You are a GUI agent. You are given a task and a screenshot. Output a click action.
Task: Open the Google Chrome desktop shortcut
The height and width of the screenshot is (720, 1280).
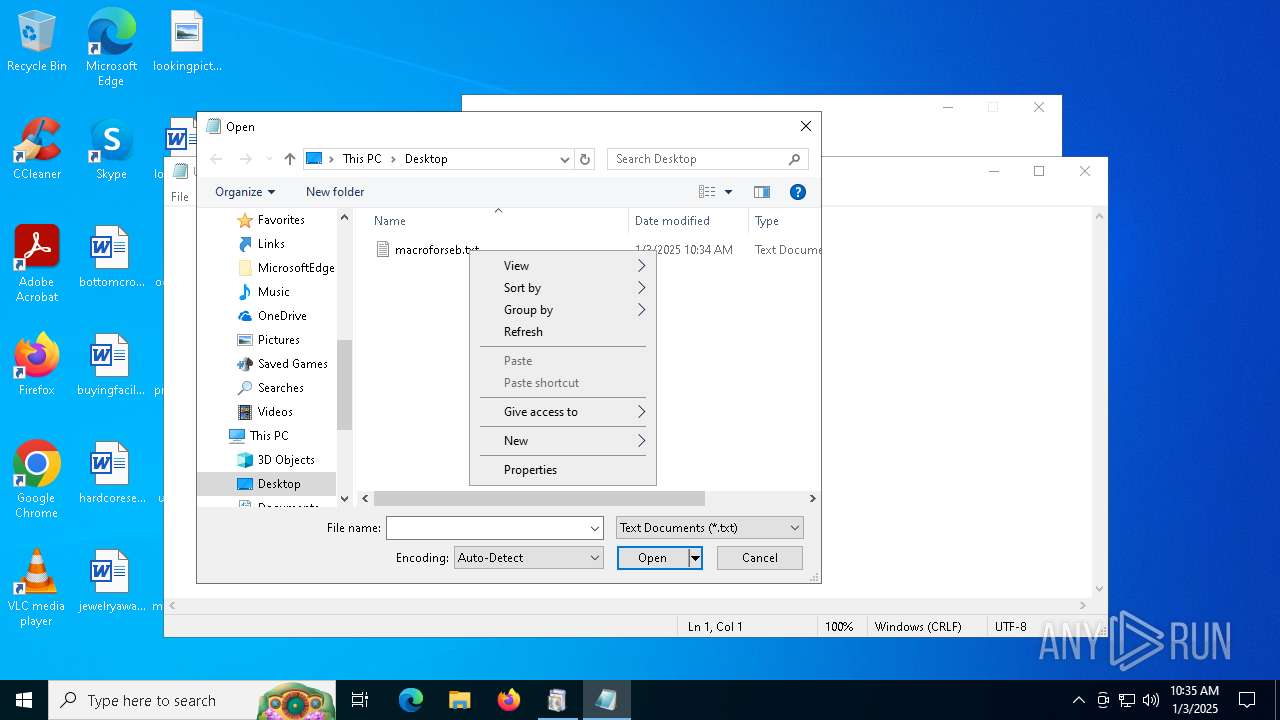tap(37, 480)
